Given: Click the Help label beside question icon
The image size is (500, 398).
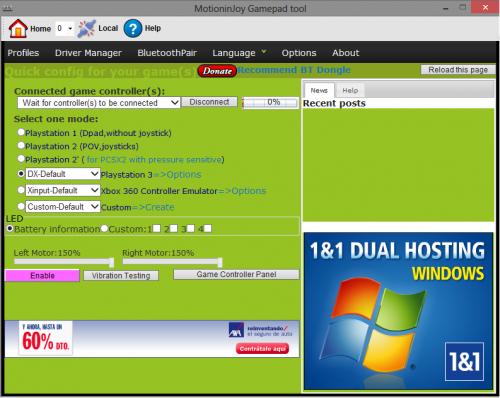Looking at the screenshot, I should [x=153, y=28].
